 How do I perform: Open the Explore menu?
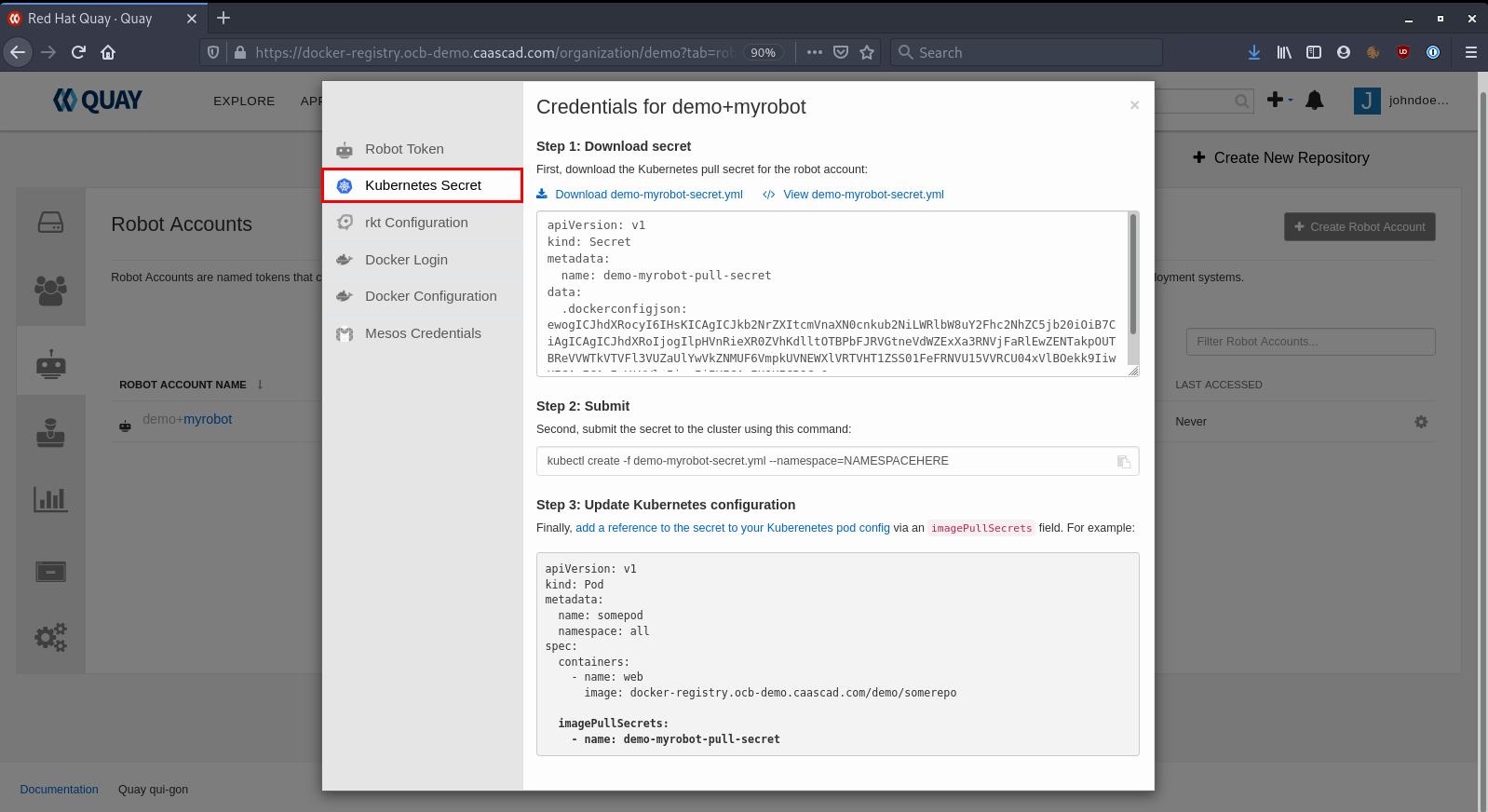pyautogui.click(x=244, y=101)
